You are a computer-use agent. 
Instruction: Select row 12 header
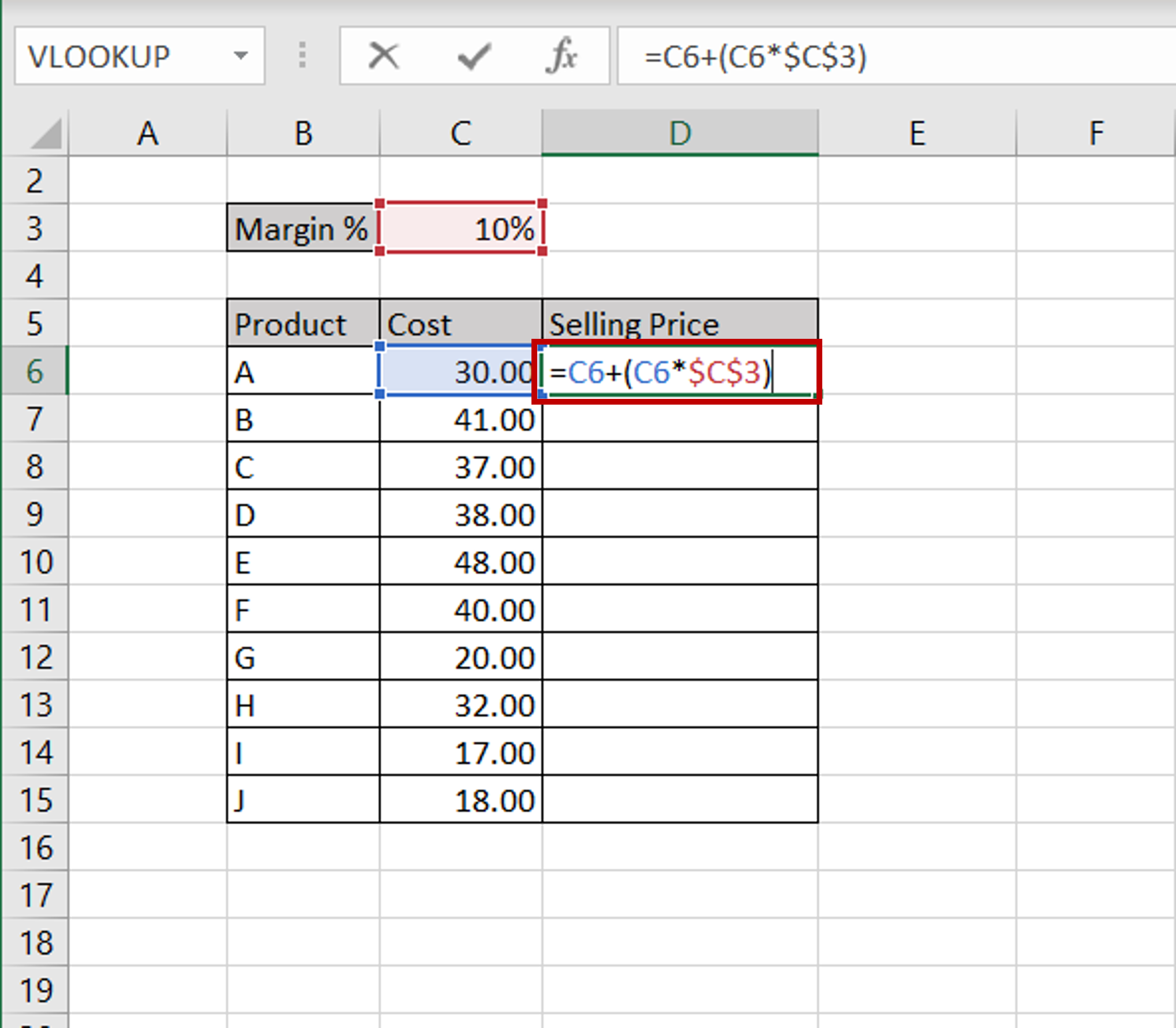point(35,656)
